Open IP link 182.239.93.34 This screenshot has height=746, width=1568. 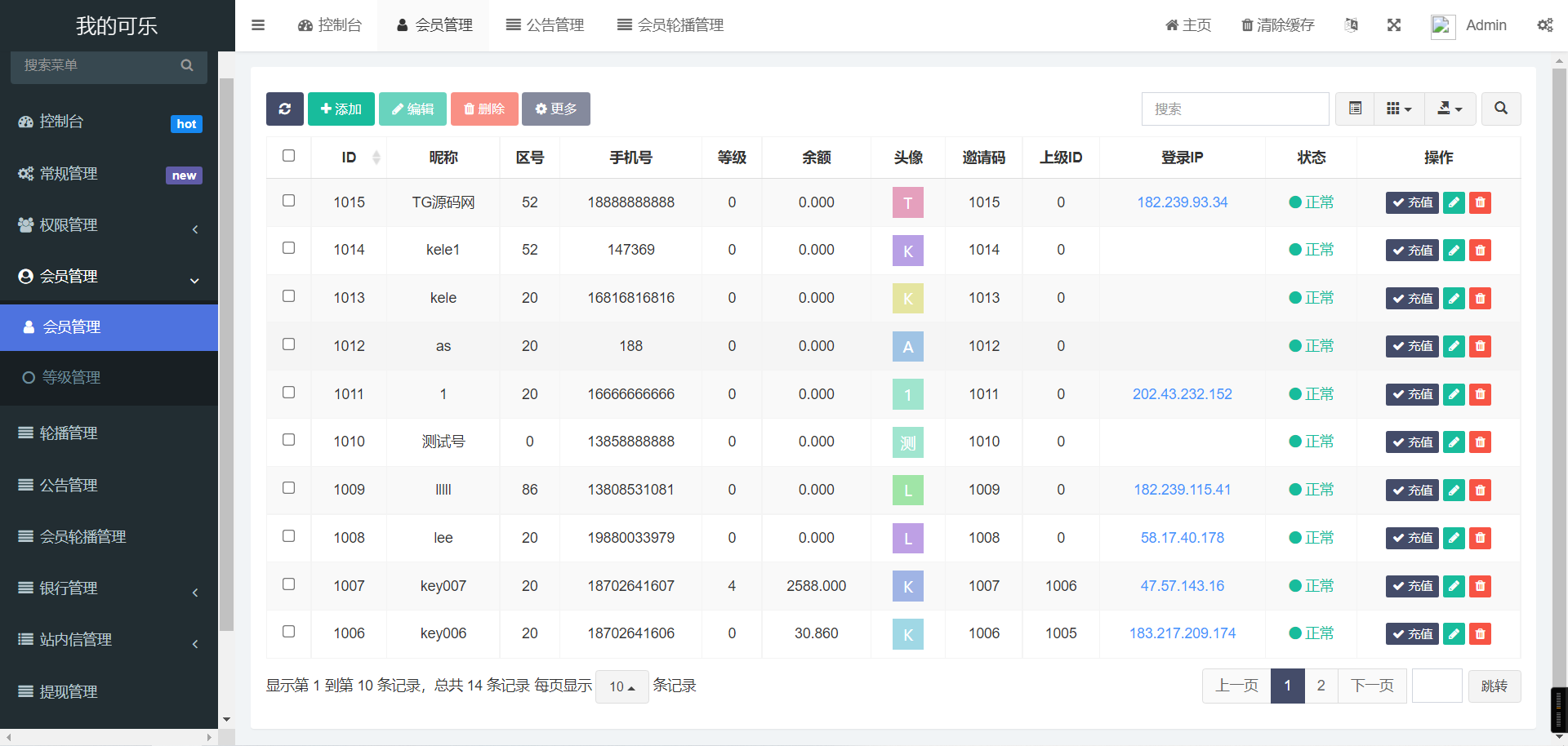click(x=1182, y=202)
